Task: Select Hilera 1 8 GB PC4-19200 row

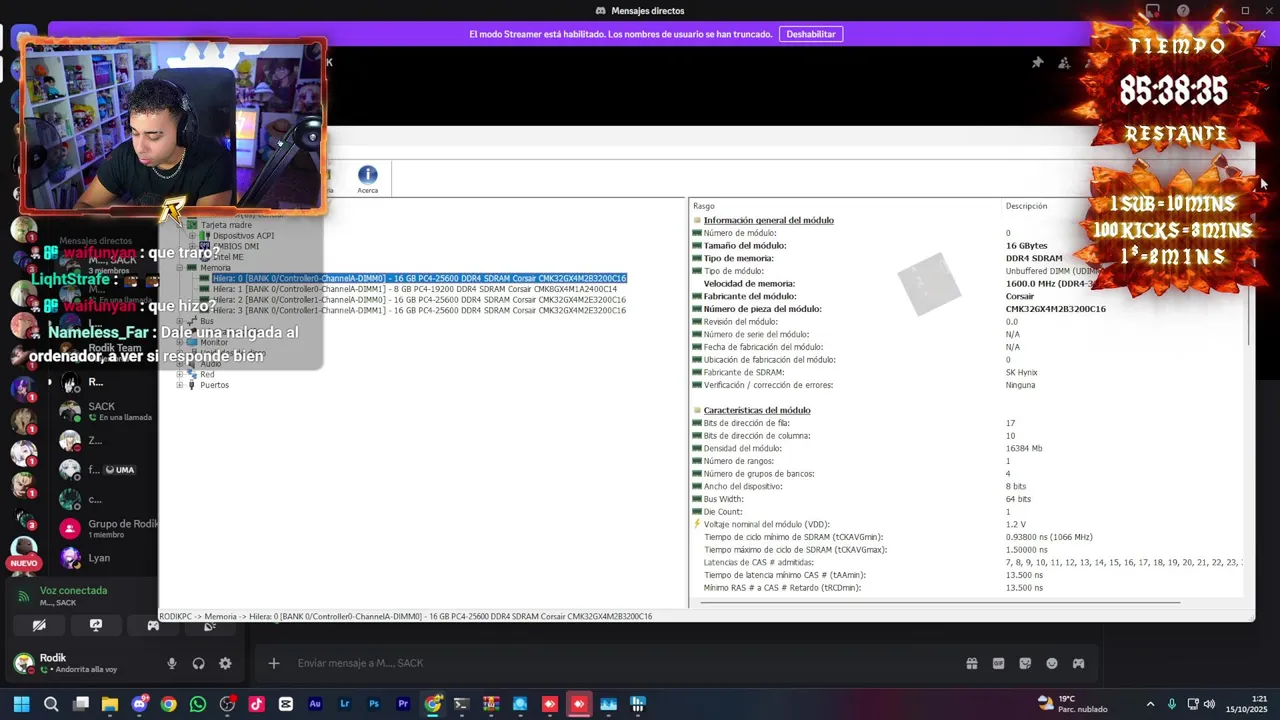Action: click(414, 289)
